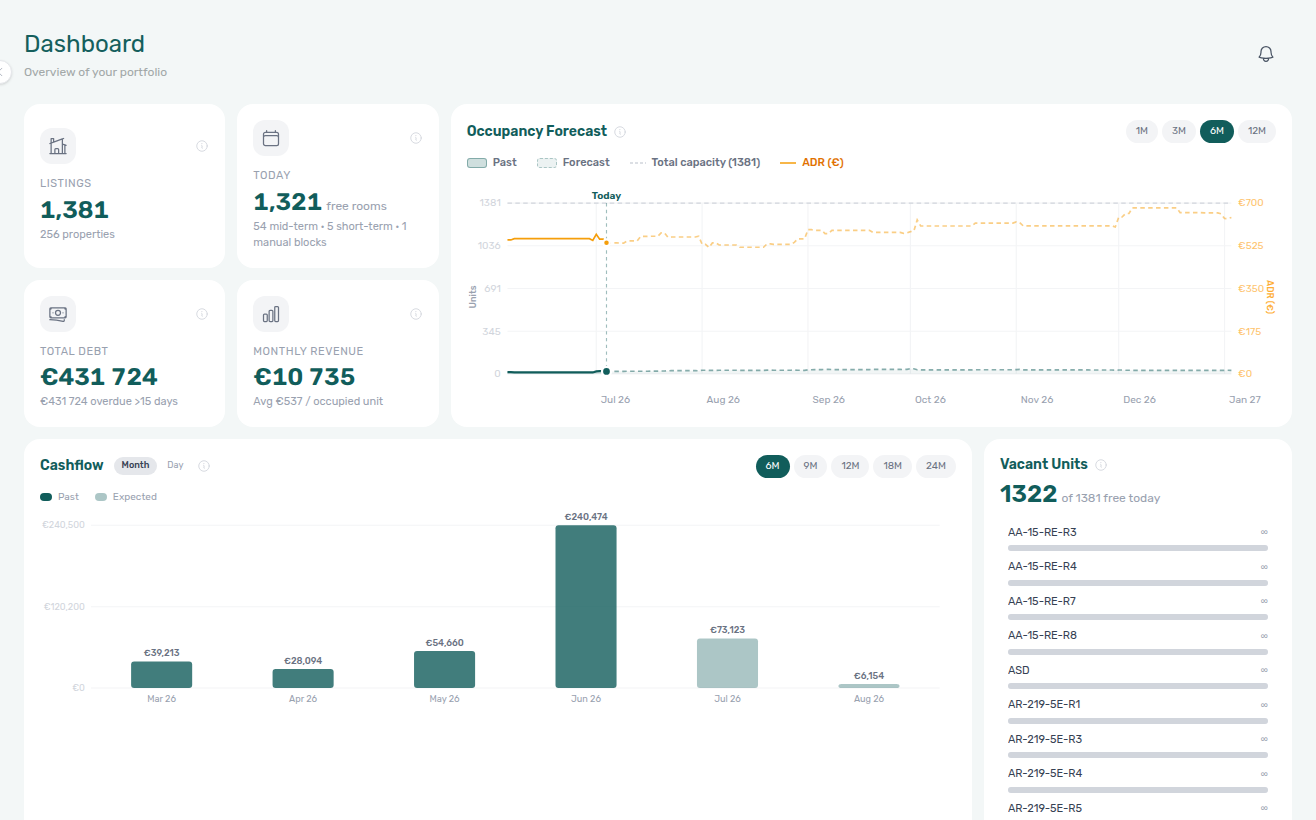This screenshot has height=820, width=1316.
Task: Open vacant unit AA-15-RE-R7
Action: tap(1138, 607)
